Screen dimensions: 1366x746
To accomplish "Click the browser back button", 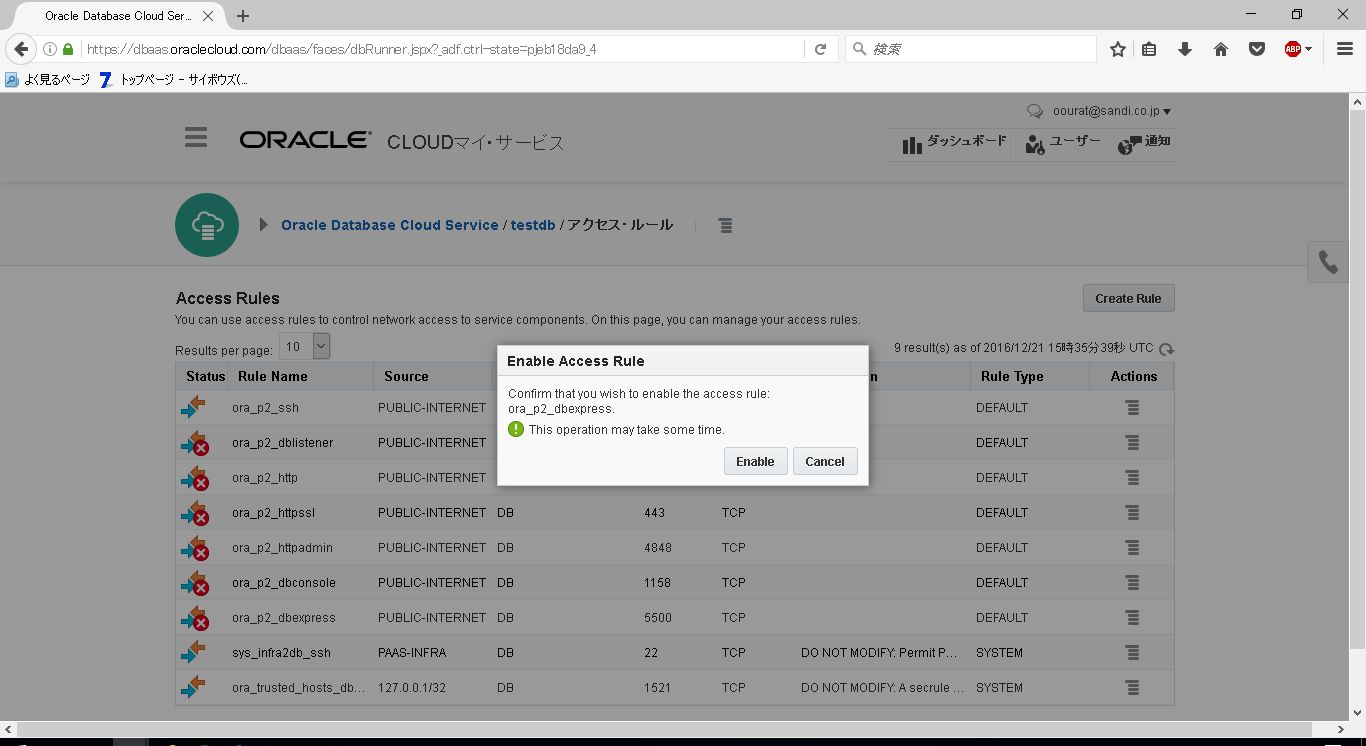I will 20,49.
